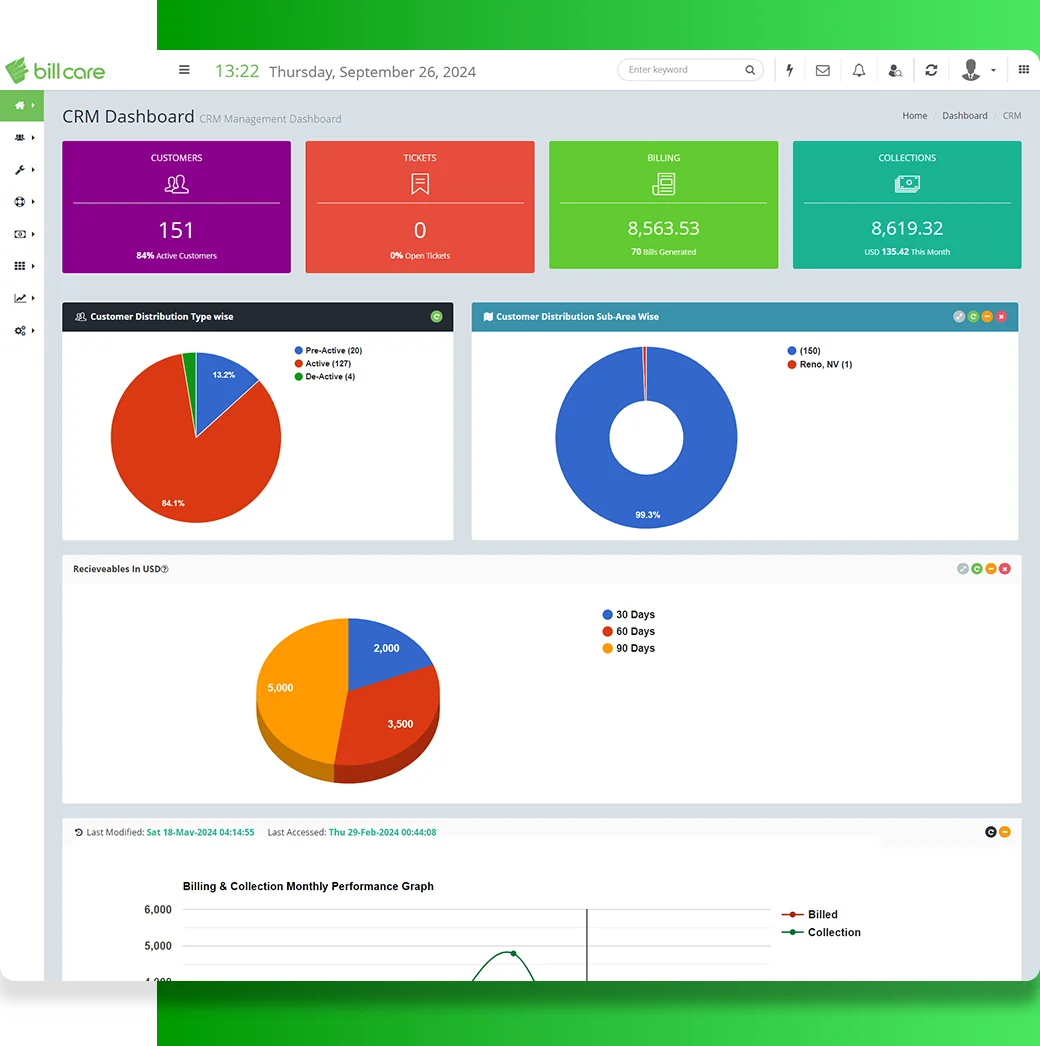Toggle the Collection series in graph legend

tap(833, 932)
